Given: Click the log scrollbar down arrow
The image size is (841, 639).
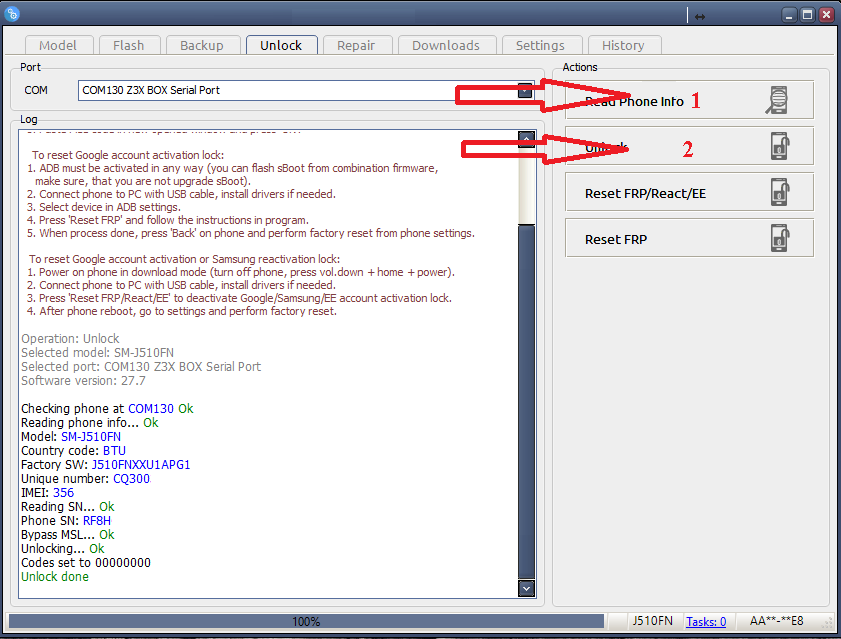Looking at the screenshot, I should point(527,588).
